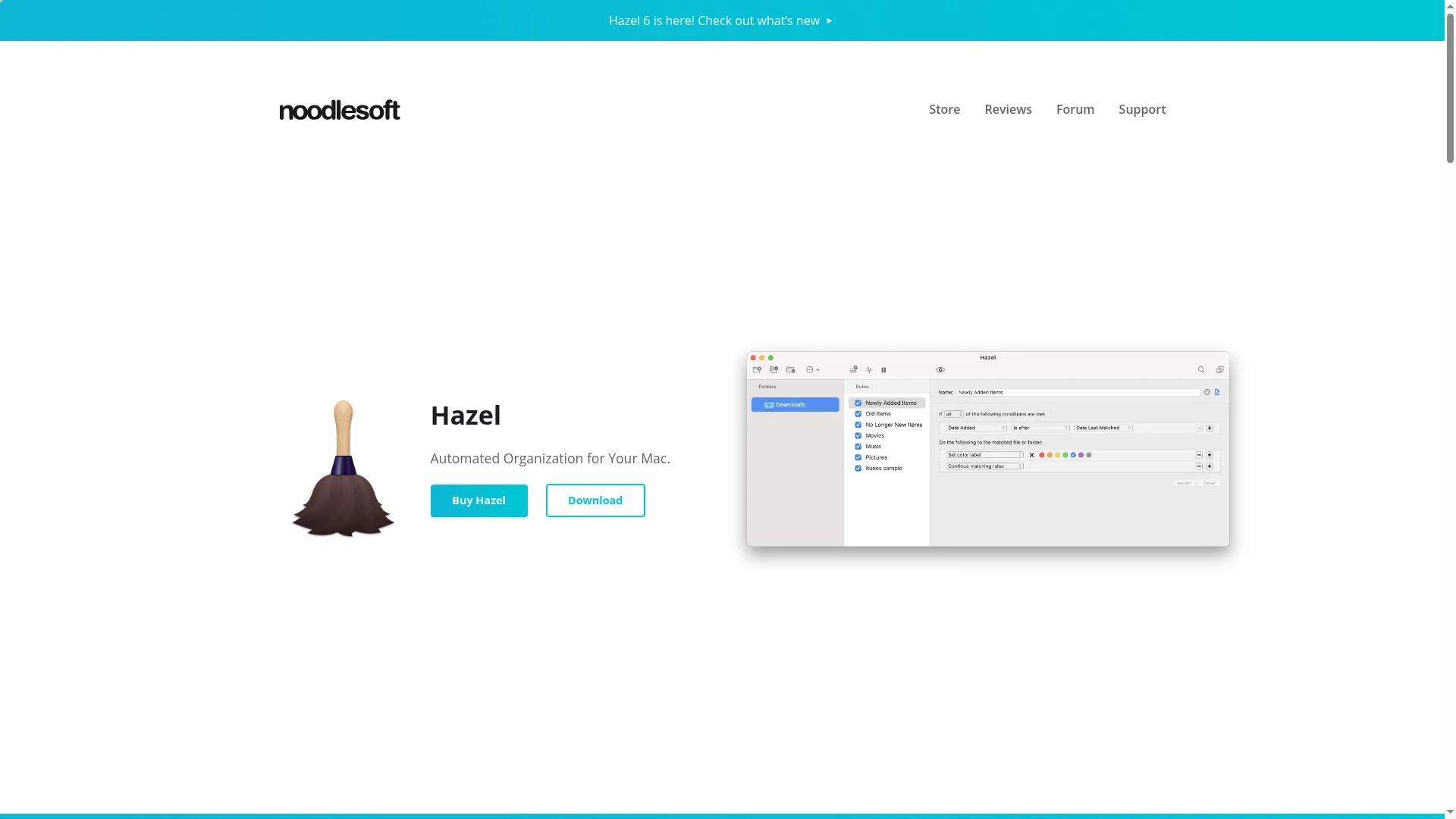
Task: Select the Downloads folder in Hazel sidebar
Action: (795, 404)
